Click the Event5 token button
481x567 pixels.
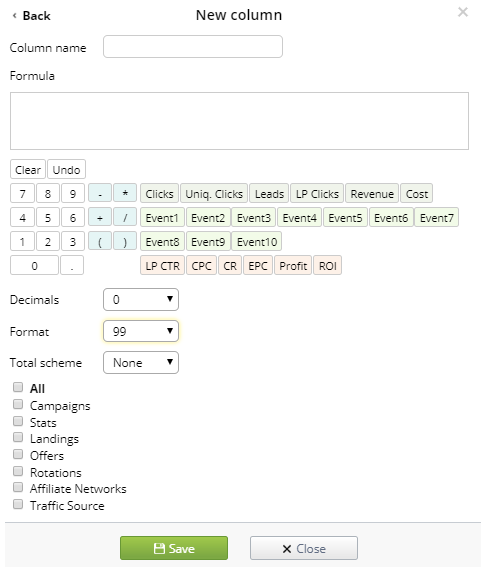(345, 217)
